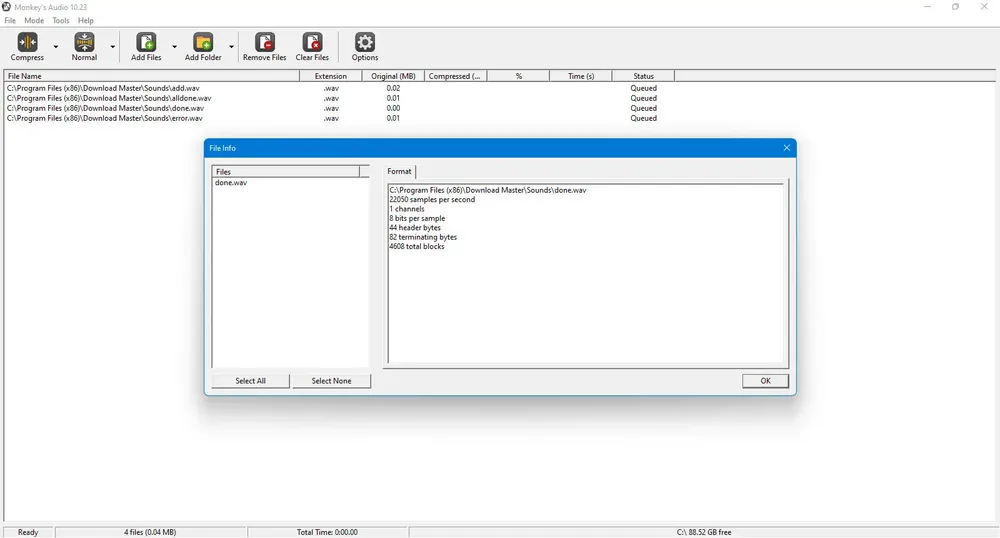Click the Time (s) column header
Image resolution: width=1000 pixels, height=538 pixels.
(580, 76)
